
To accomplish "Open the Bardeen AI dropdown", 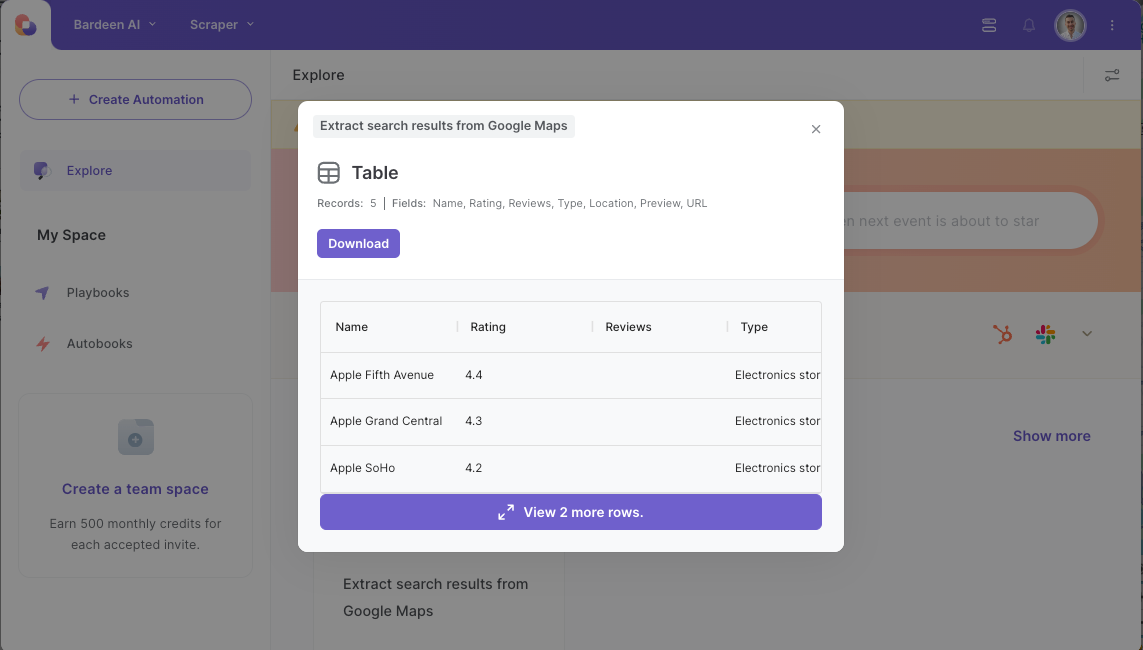I will 114,24.
